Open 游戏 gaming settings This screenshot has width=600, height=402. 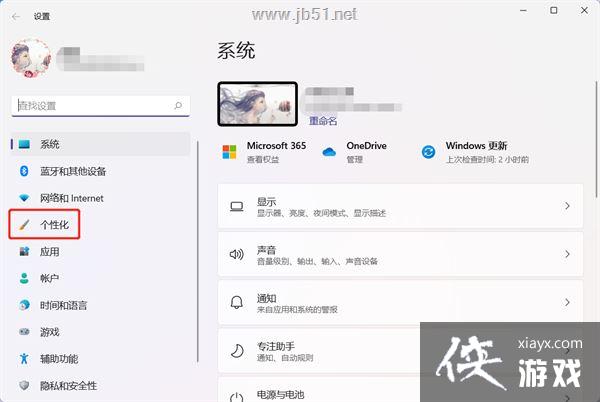[100, 332]
